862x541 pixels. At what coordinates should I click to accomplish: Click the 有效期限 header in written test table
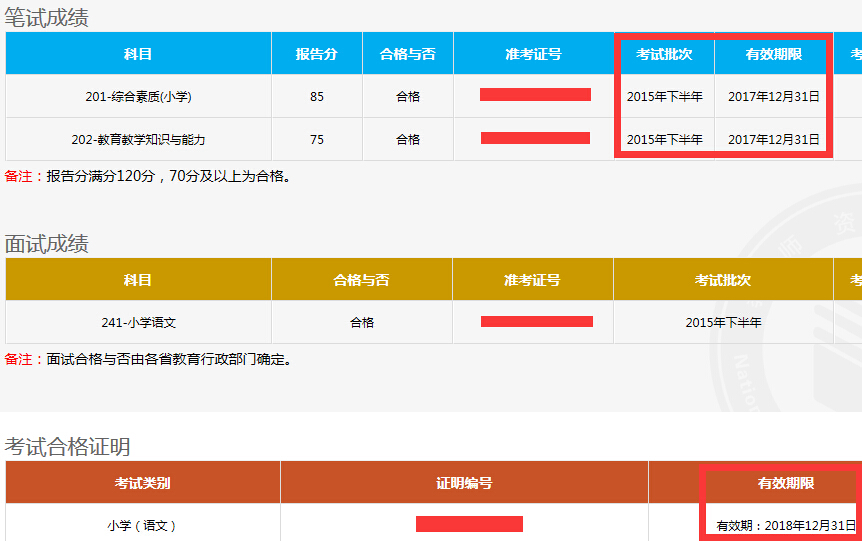(773, 54)
